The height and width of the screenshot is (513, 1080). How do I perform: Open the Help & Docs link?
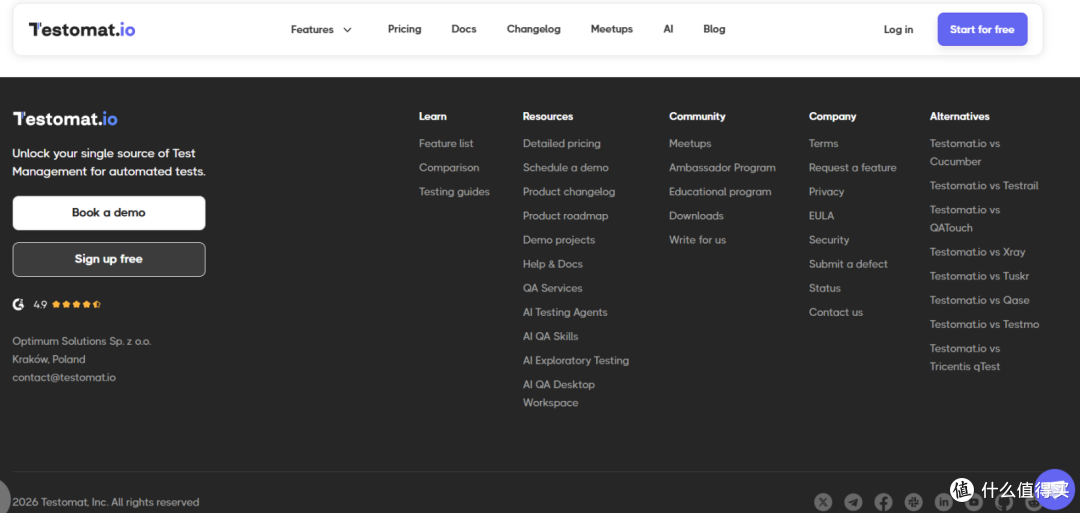click(552, 264)
